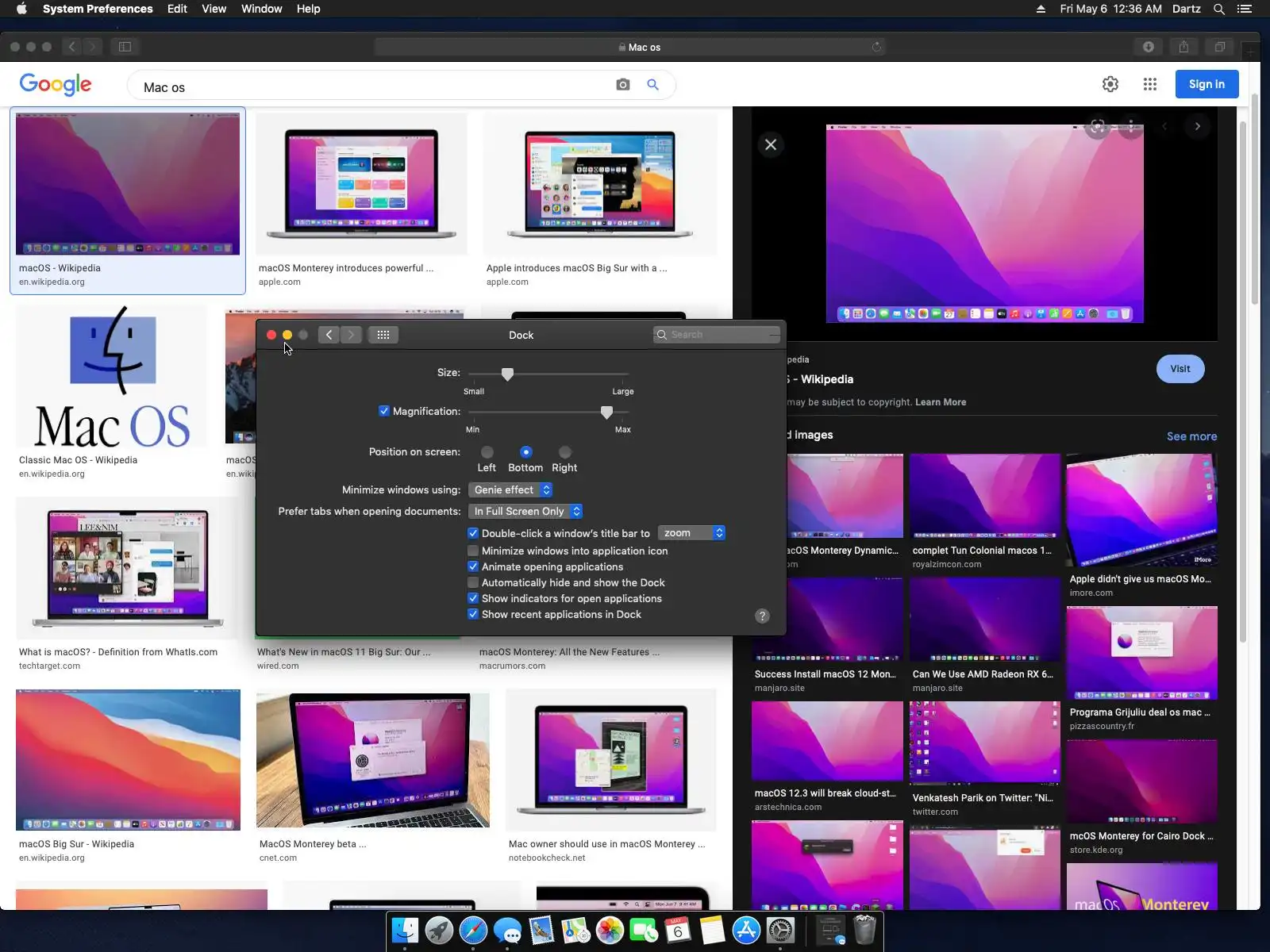This screenshot has height=952, width=1270.
Task: Open Safari downloads button
Action: [x=1149, y=47]
